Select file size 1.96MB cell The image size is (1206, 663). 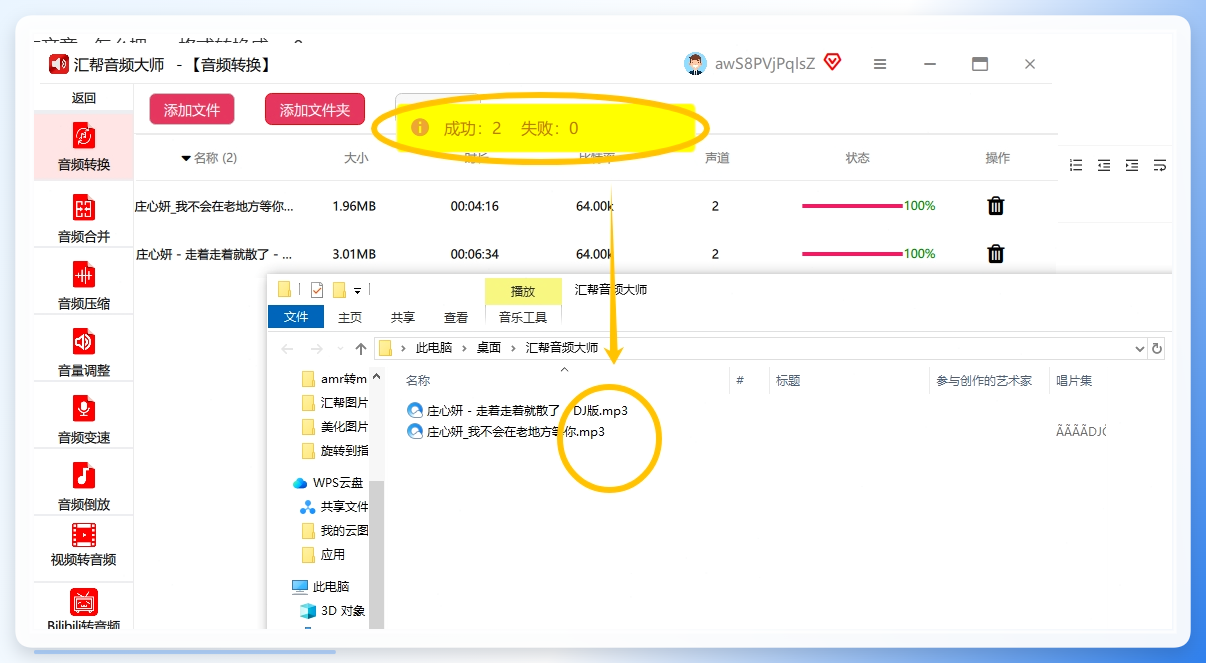tap(354, 206)
